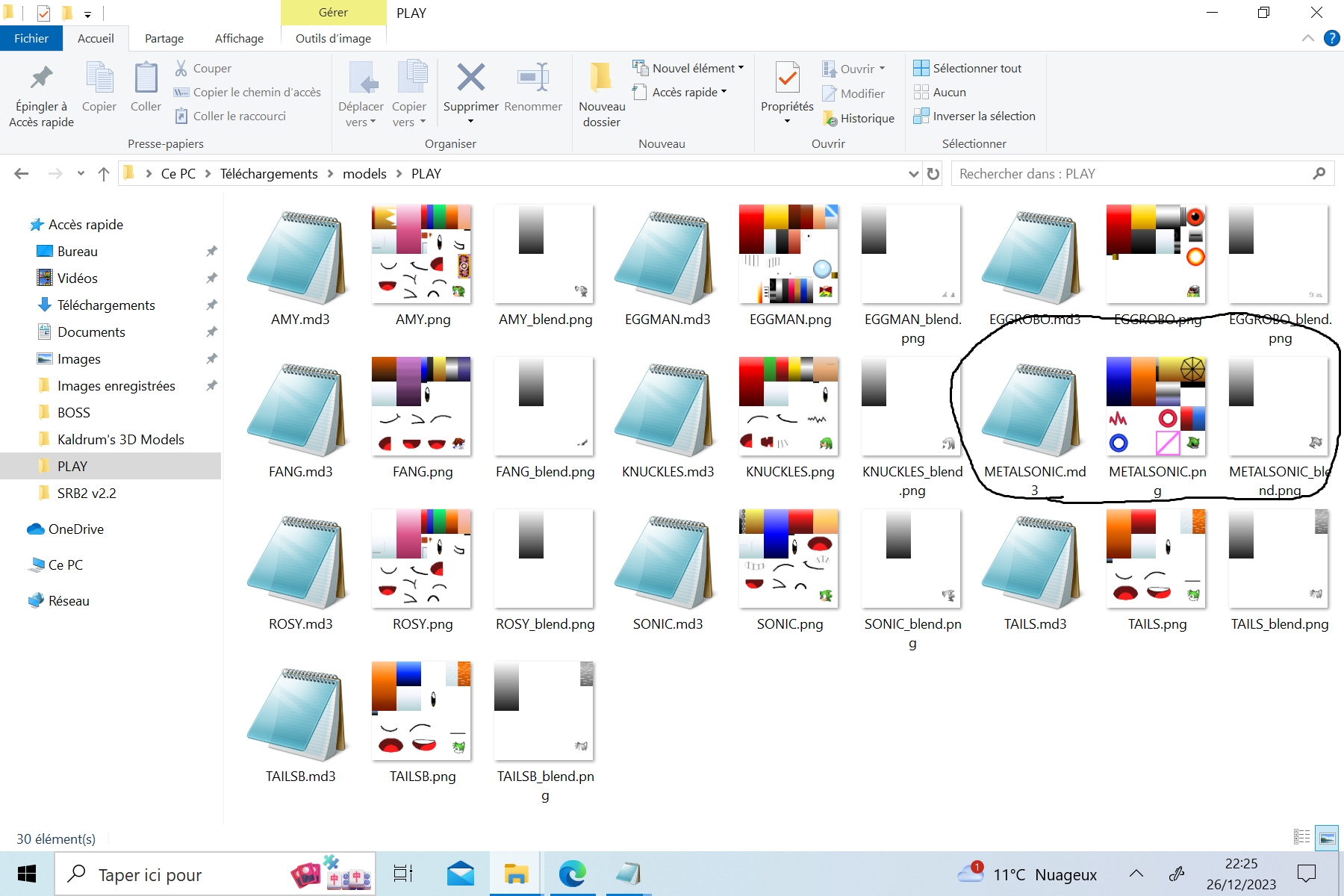Click Ce PC in the address breadcrumb
Viewport: 1344px width, 896px height.
coord(178,174)
